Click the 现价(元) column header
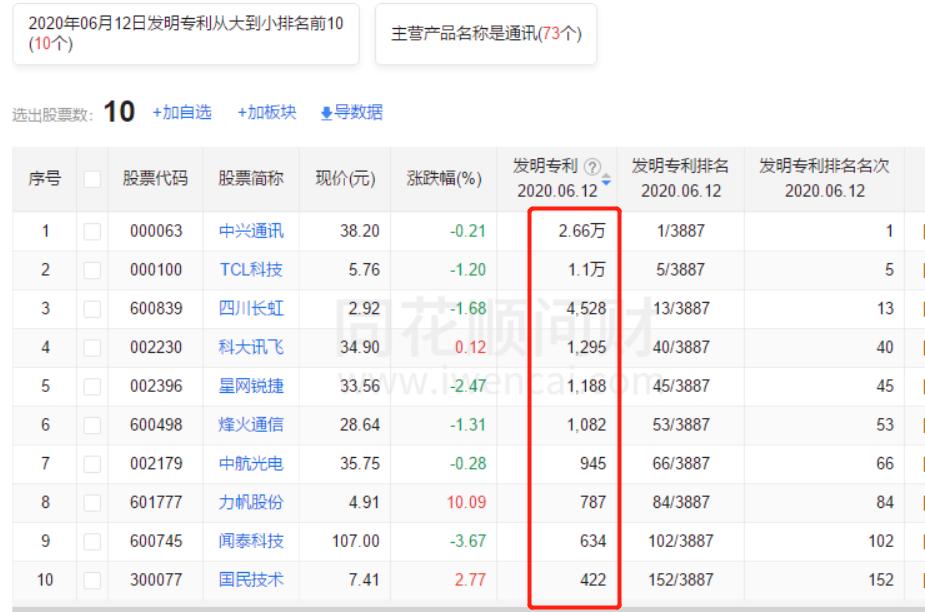The height and width of the screenshot is (612, 925). (345, 178)
